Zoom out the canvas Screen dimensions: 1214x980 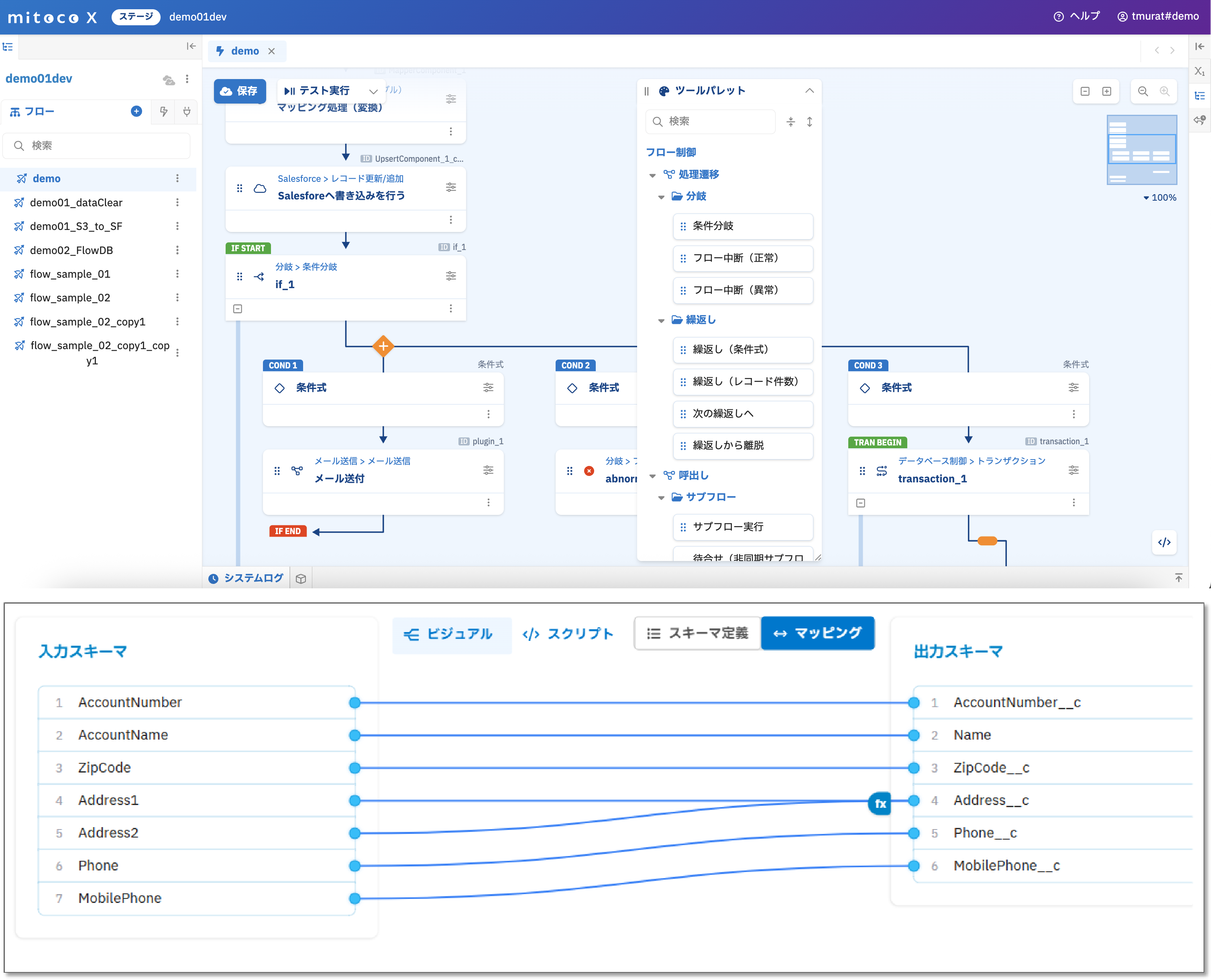1143,91
